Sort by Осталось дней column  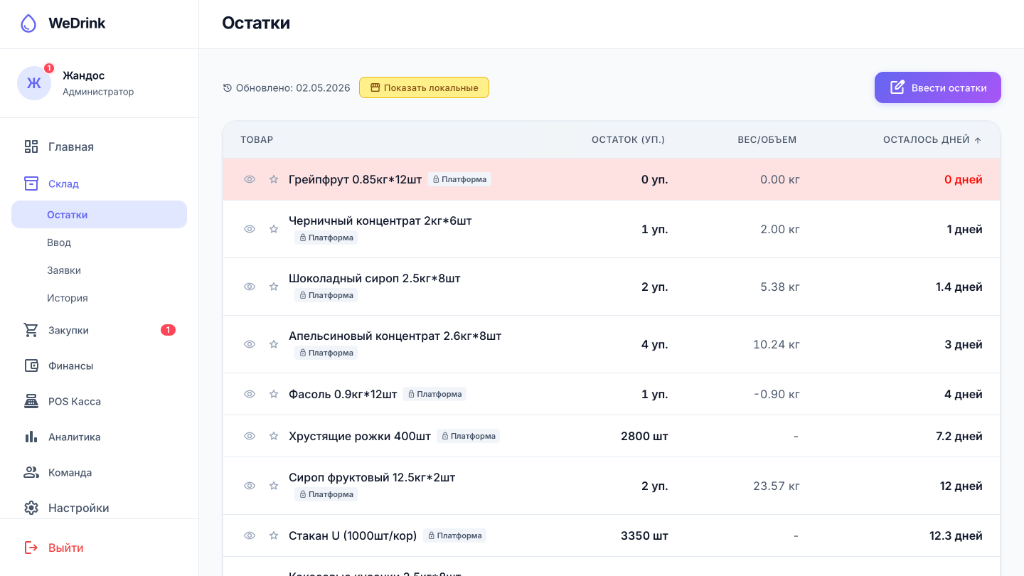tap(932, 140)
